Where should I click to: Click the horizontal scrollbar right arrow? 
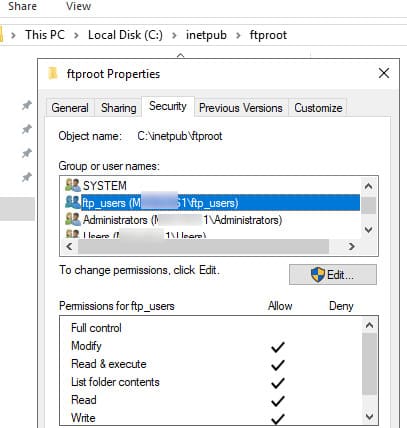click(x=351, y=246)
